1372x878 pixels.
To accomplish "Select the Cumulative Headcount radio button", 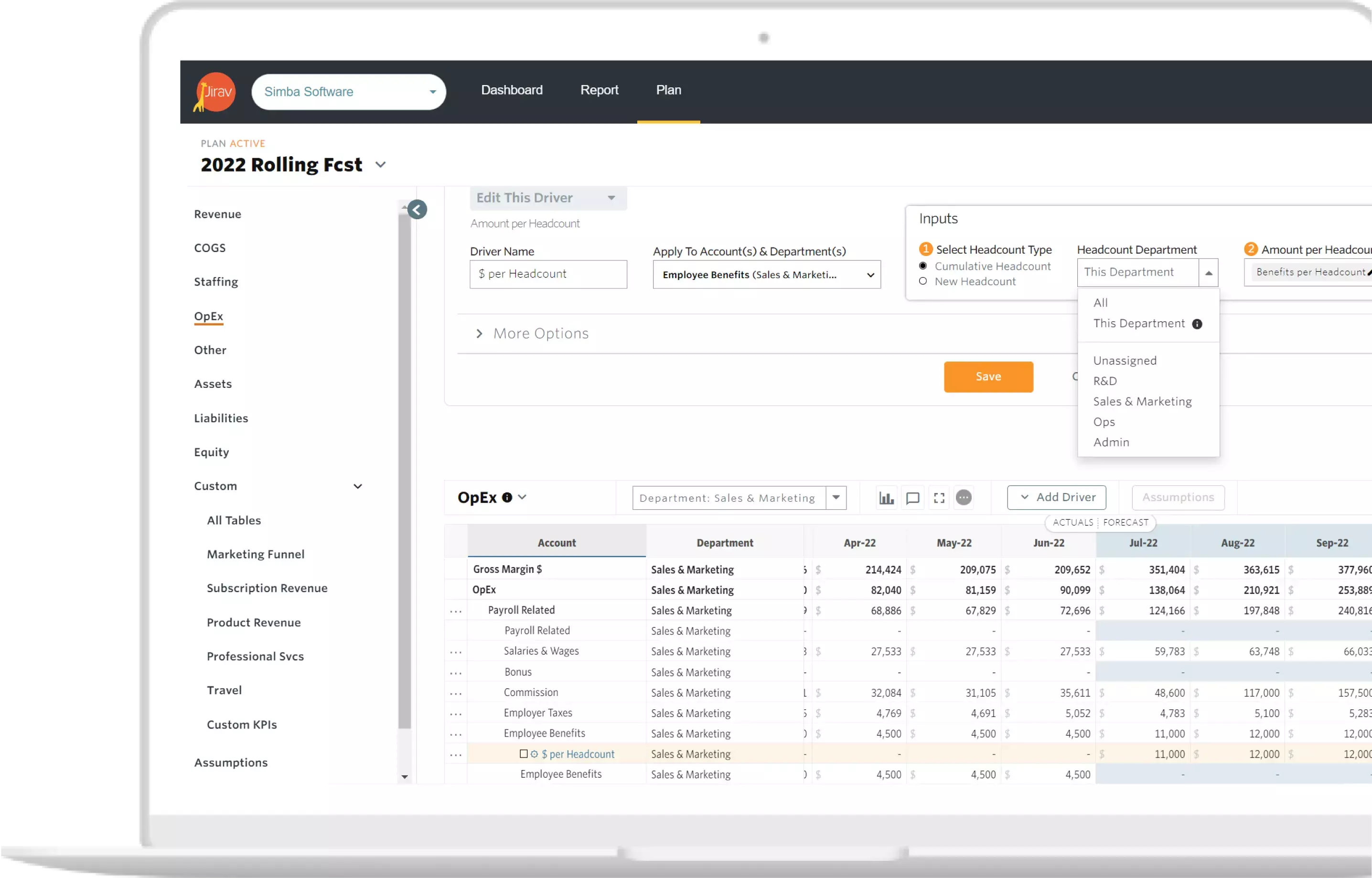I will coord(923,266).
